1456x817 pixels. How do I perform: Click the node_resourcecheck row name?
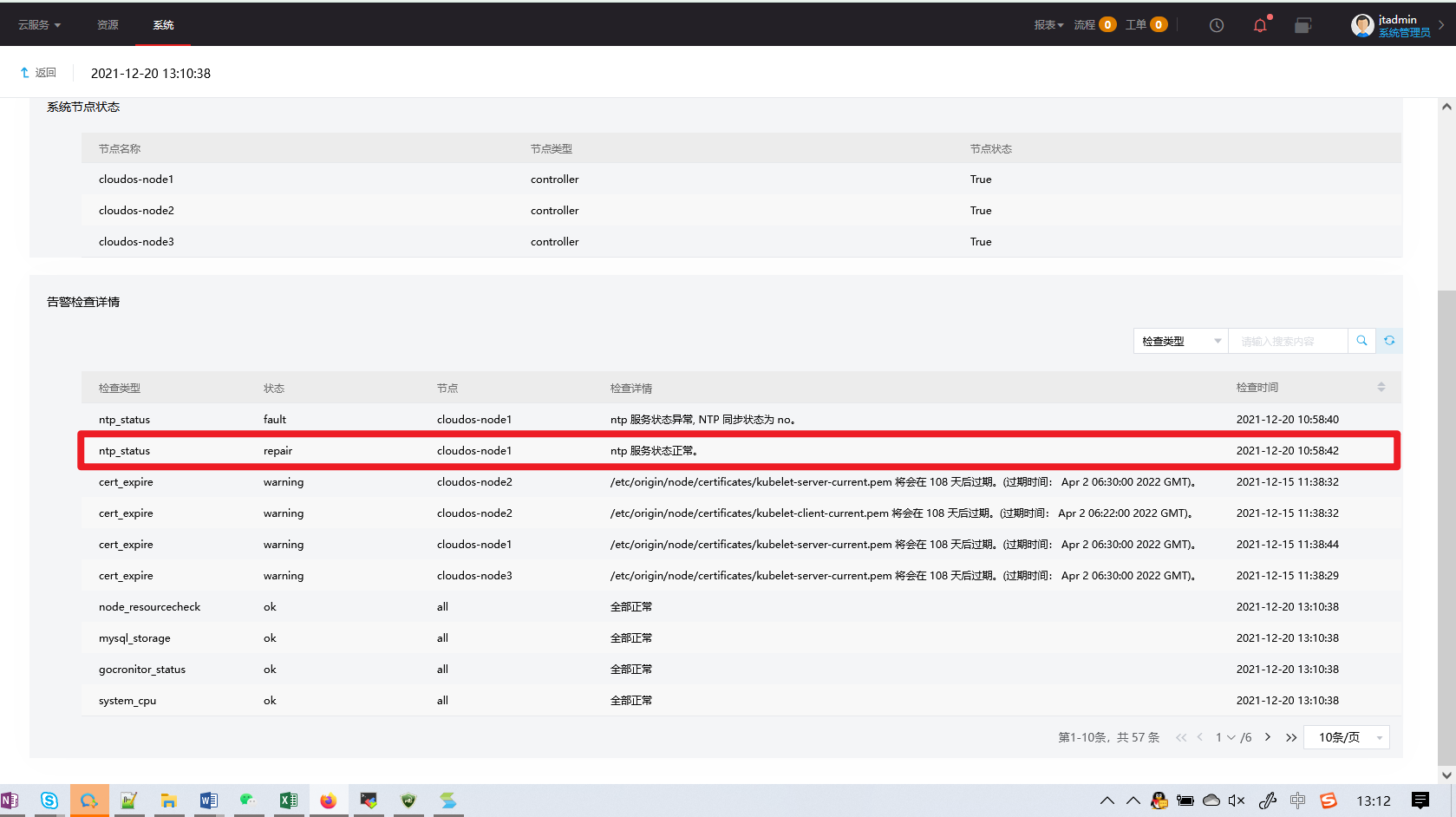(149, 607)
